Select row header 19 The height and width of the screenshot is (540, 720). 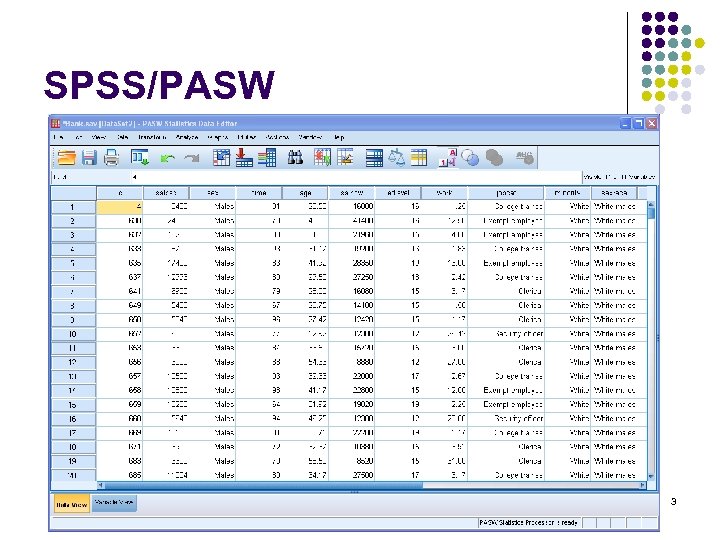(x=73, y=461)
